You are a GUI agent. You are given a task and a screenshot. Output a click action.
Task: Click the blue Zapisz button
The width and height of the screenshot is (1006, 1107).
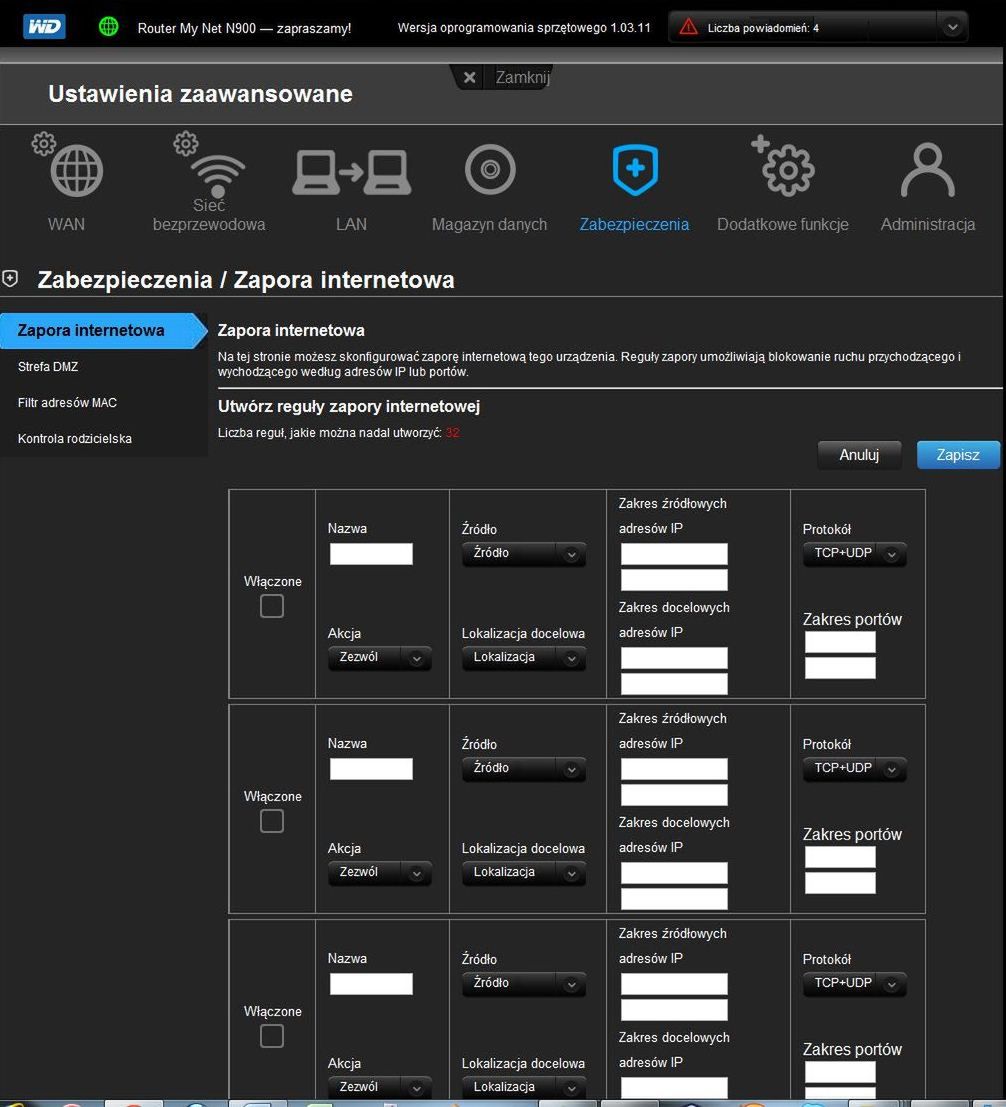tap(958, 455)
